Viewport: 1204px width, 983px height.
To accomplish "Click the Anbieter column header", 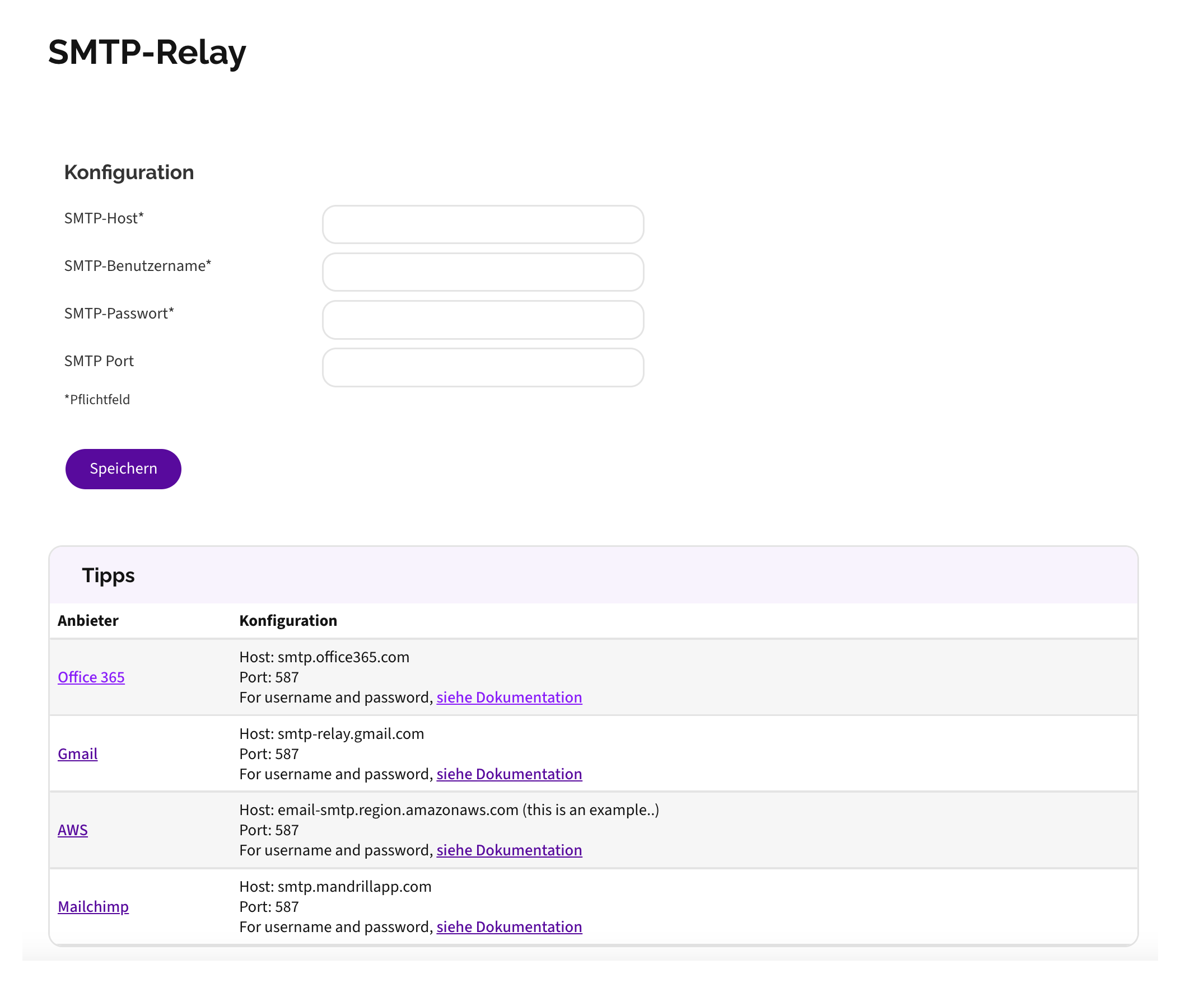I will tap(88, 621).
